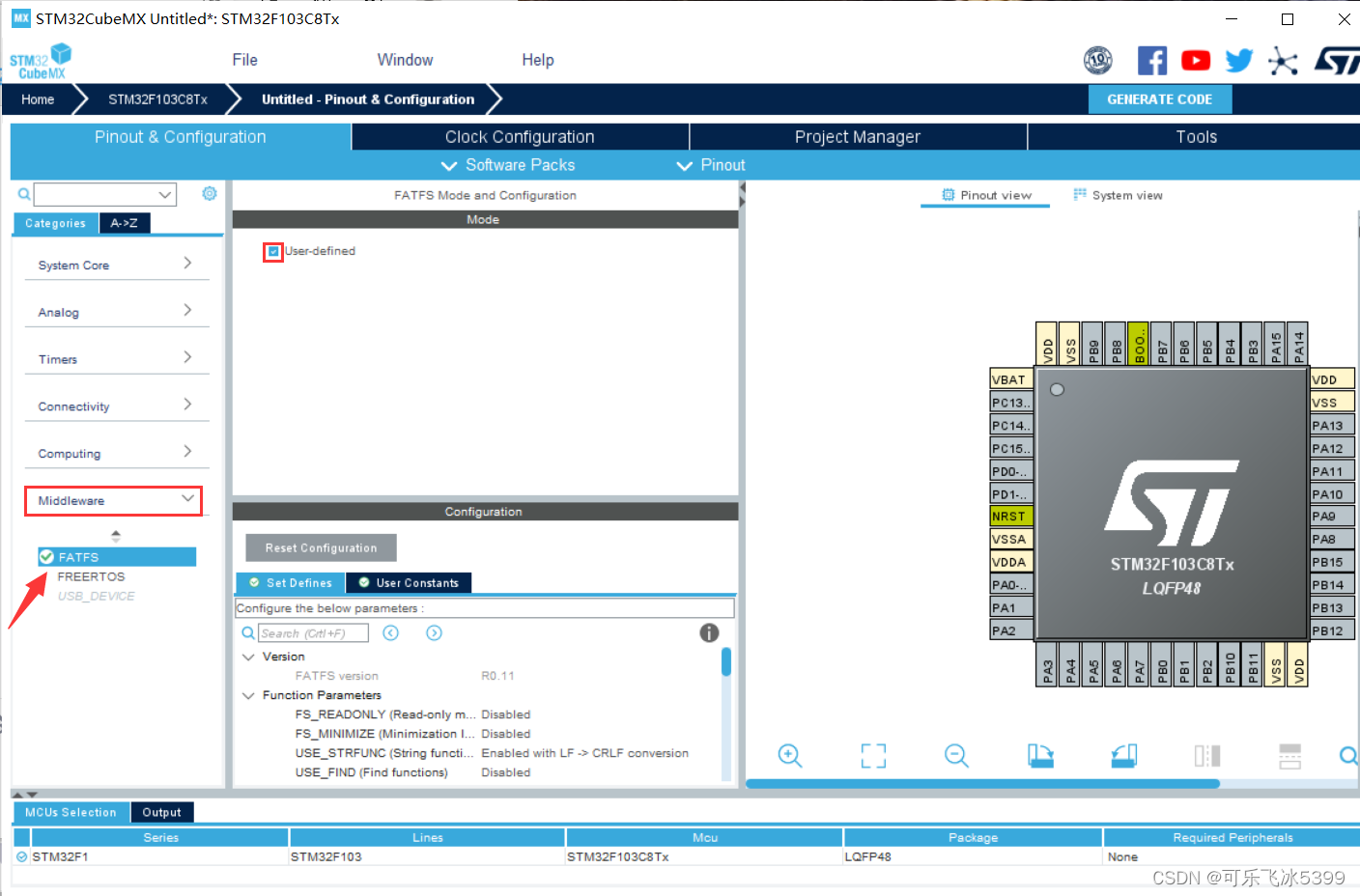Open the YouTube icon link
The height and width of the screenshot is (896, 1360).
tap(1196, 61)
